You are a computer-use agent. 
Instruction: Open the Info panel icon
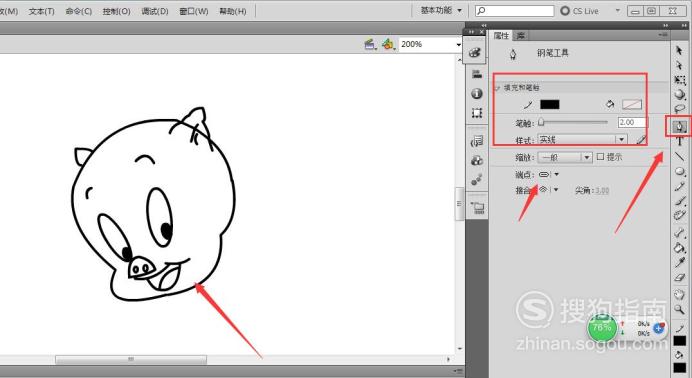tap(477, 94)
